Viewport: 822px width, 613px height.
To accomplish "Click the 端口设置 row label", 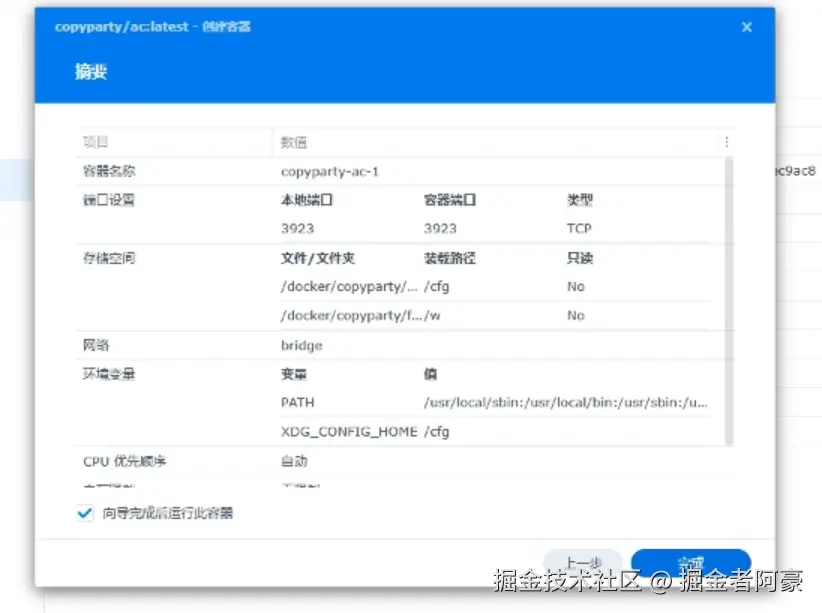I will tap(109, 200).
